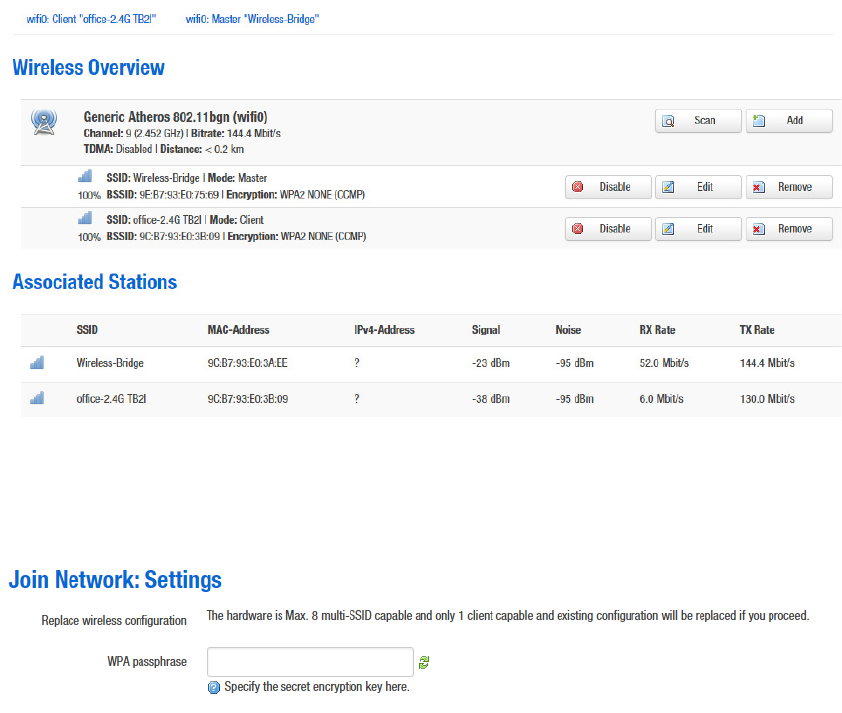
Task: Click green reveal icon next to WPA passphrase
Action: coord(424,662)
